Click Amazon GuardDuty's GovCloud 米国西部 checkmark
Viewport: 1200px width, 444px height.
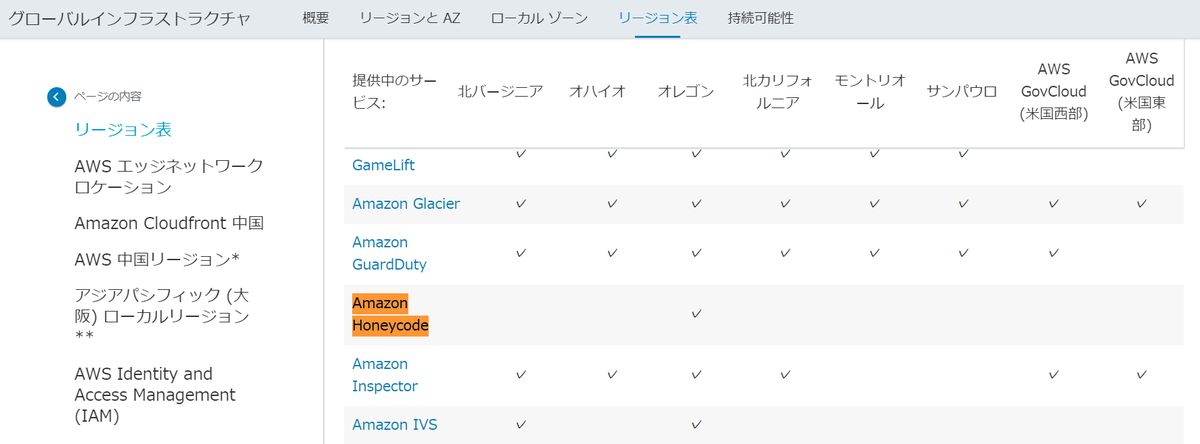click(x=1054, y=253)
